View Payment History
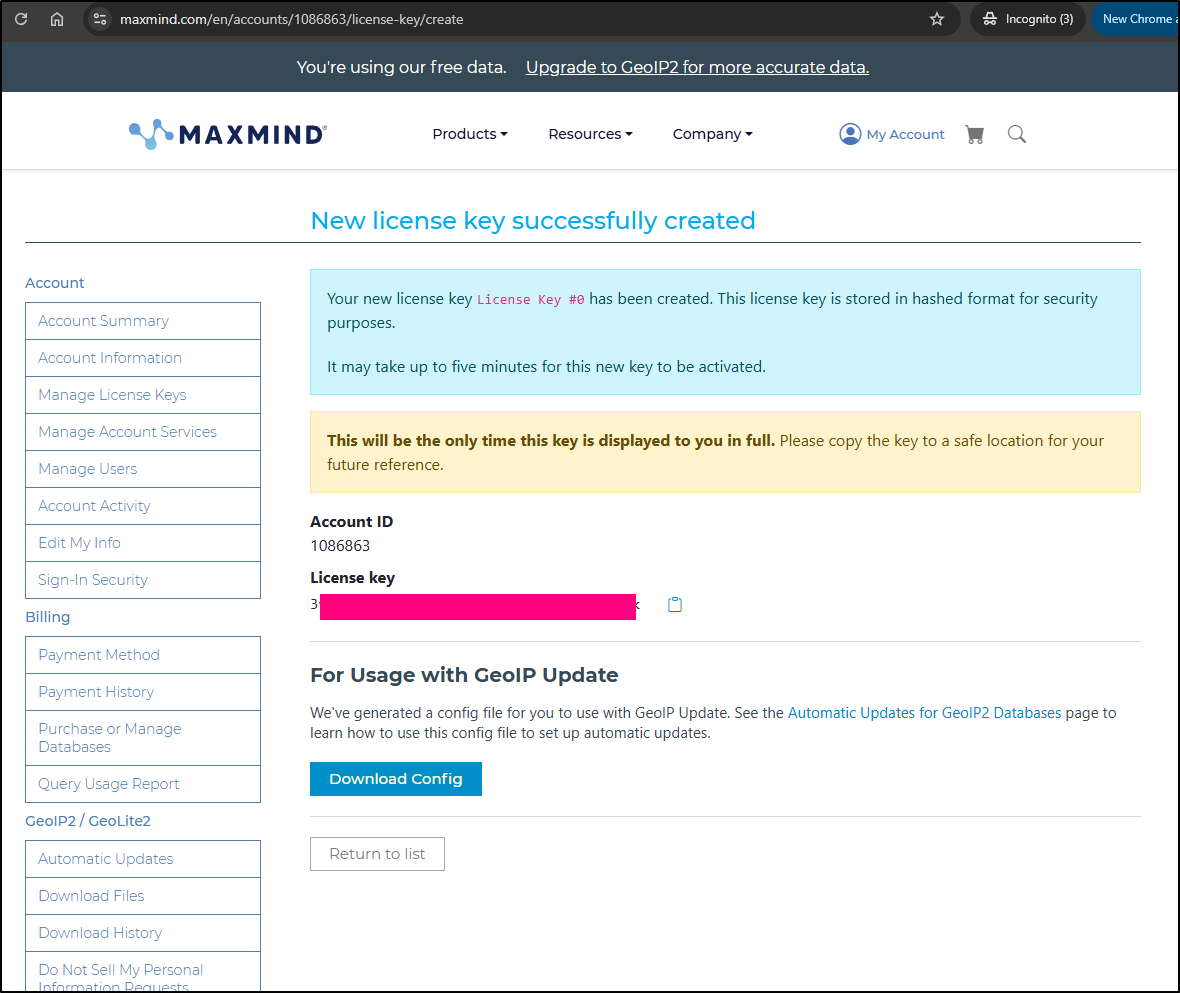 (143, 692)
